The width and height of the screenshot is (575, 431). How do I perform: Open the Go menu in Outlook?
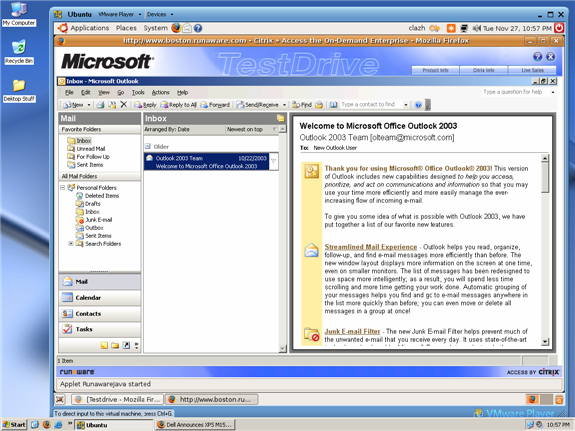pos(121,92)
